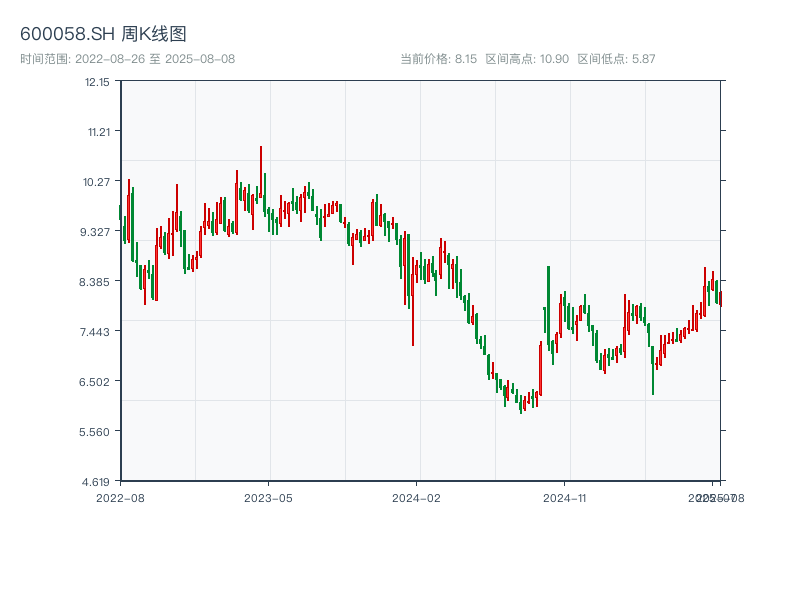Click the 当前价格 8.15 label

pos(438,59)
